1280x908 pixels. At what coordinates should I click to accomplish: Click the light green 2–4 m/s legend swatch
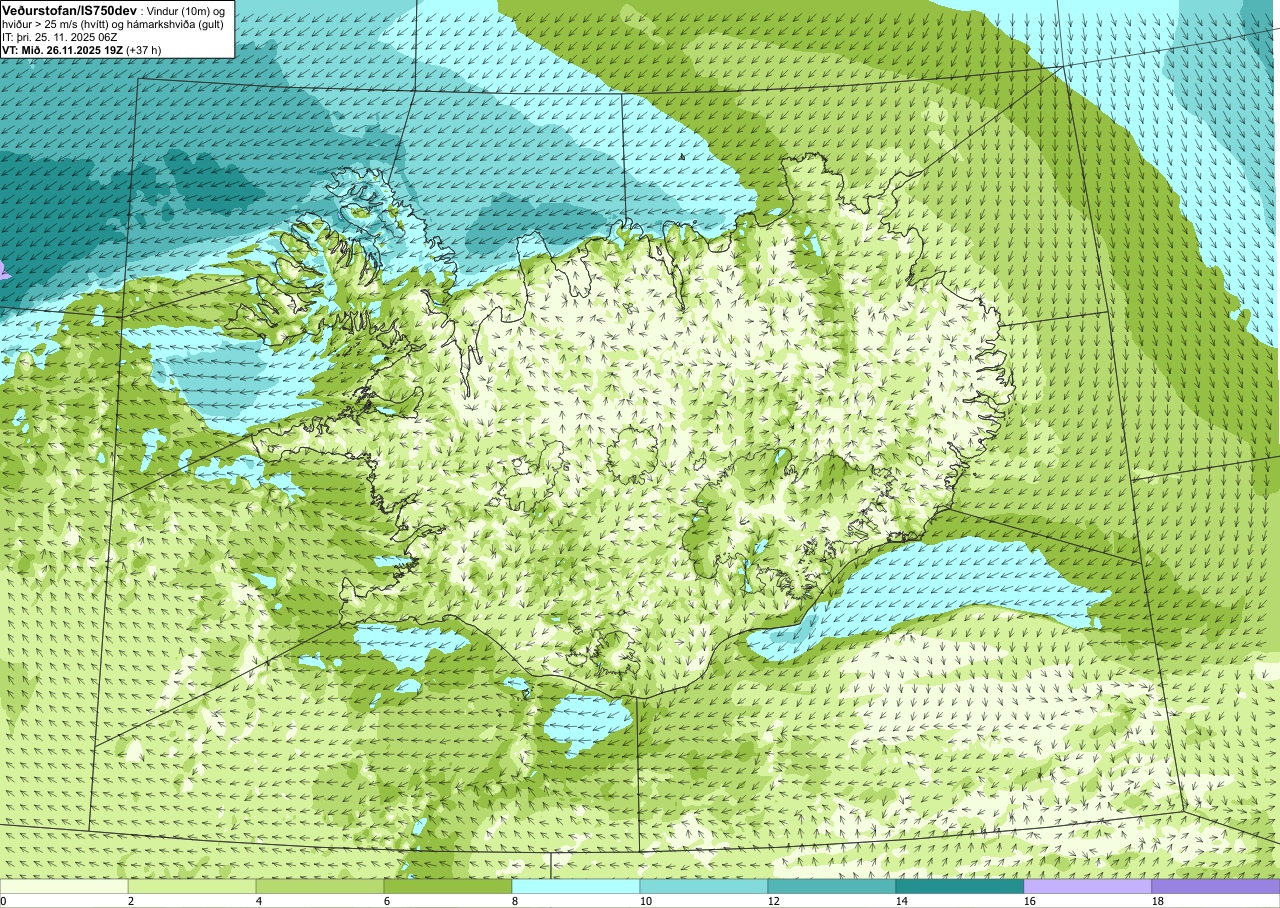pos(192,886)
